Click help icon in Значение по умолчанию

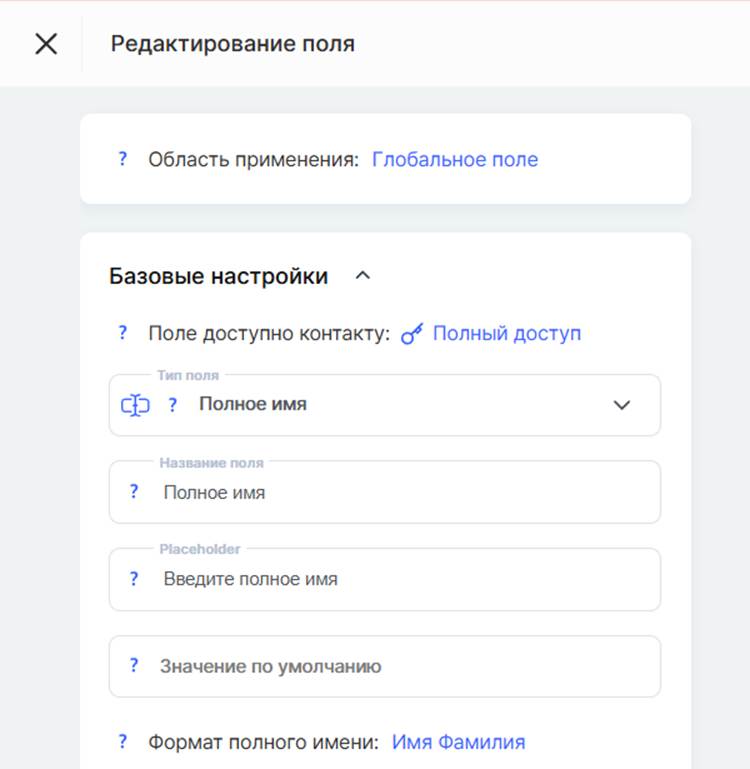pyautogui.click(x=133, y=666)
